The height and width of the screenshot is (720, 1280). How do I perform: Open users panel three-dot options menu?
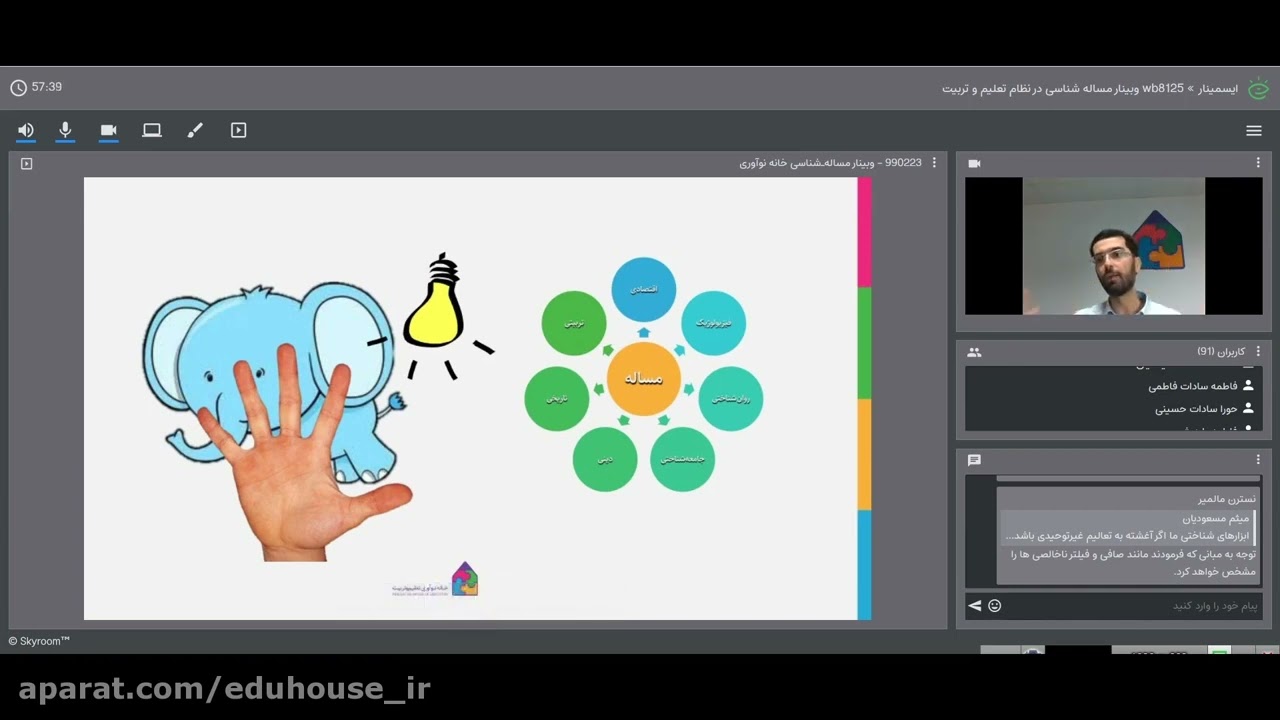[1259, 352]
